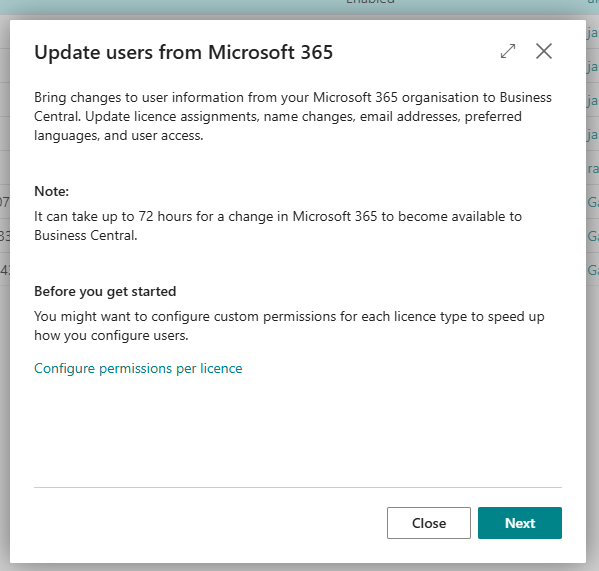Click the Next button
This screenshot has width=599, height=571.
pyautogui.click(x=520, y=523)
